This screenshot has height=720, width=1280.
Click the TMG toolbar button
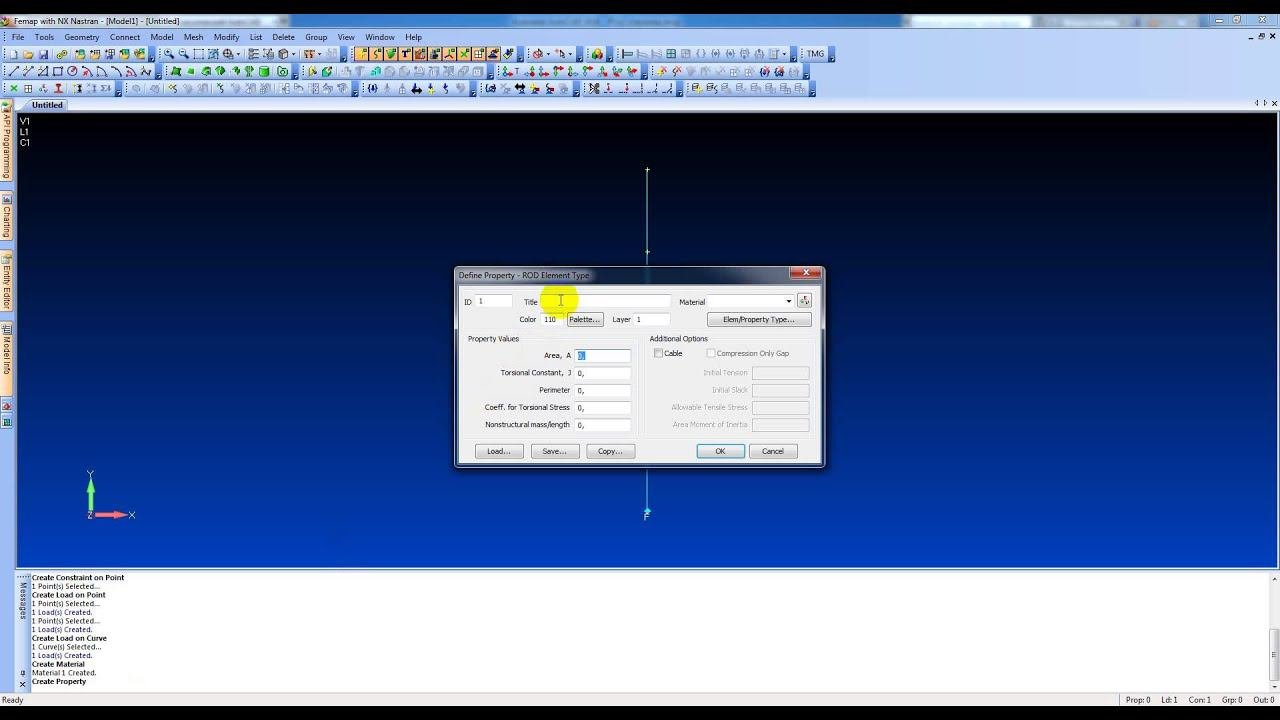(815, 54)
